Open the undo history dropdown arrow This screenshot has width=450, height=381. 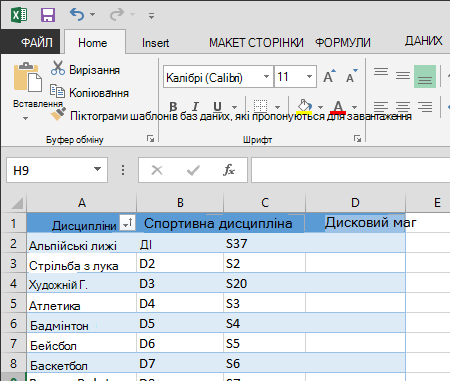92,15
